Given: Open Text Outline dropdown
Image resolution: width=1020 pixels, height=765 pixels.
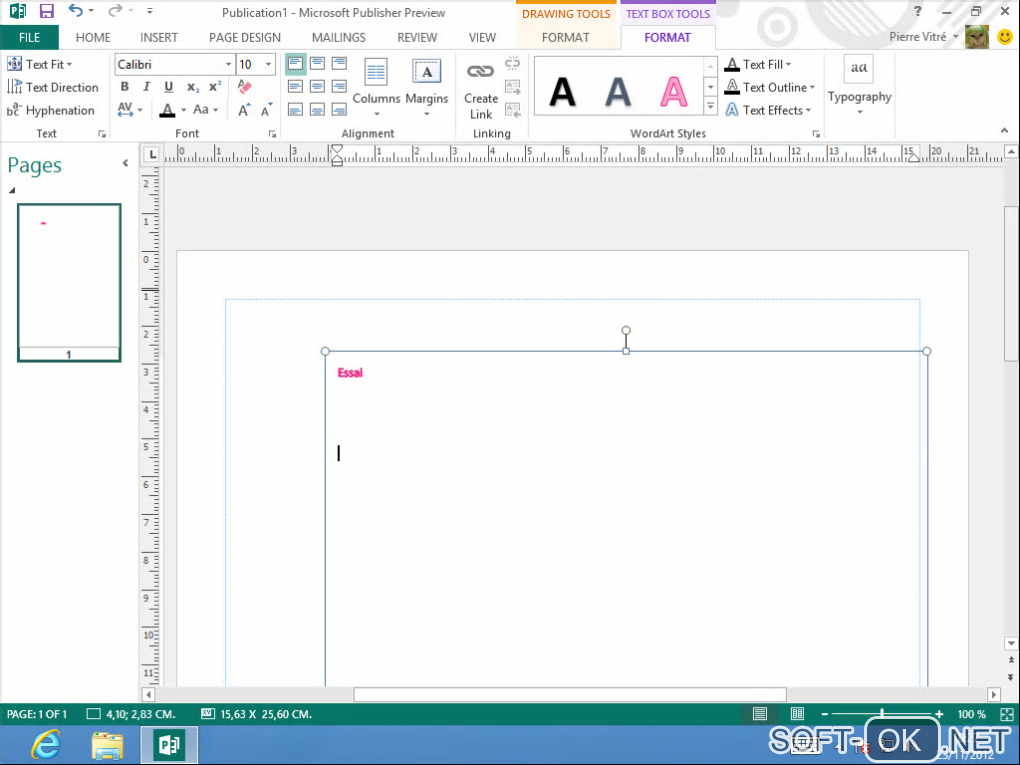Looking at the screenshot, I should click(770, 87).
